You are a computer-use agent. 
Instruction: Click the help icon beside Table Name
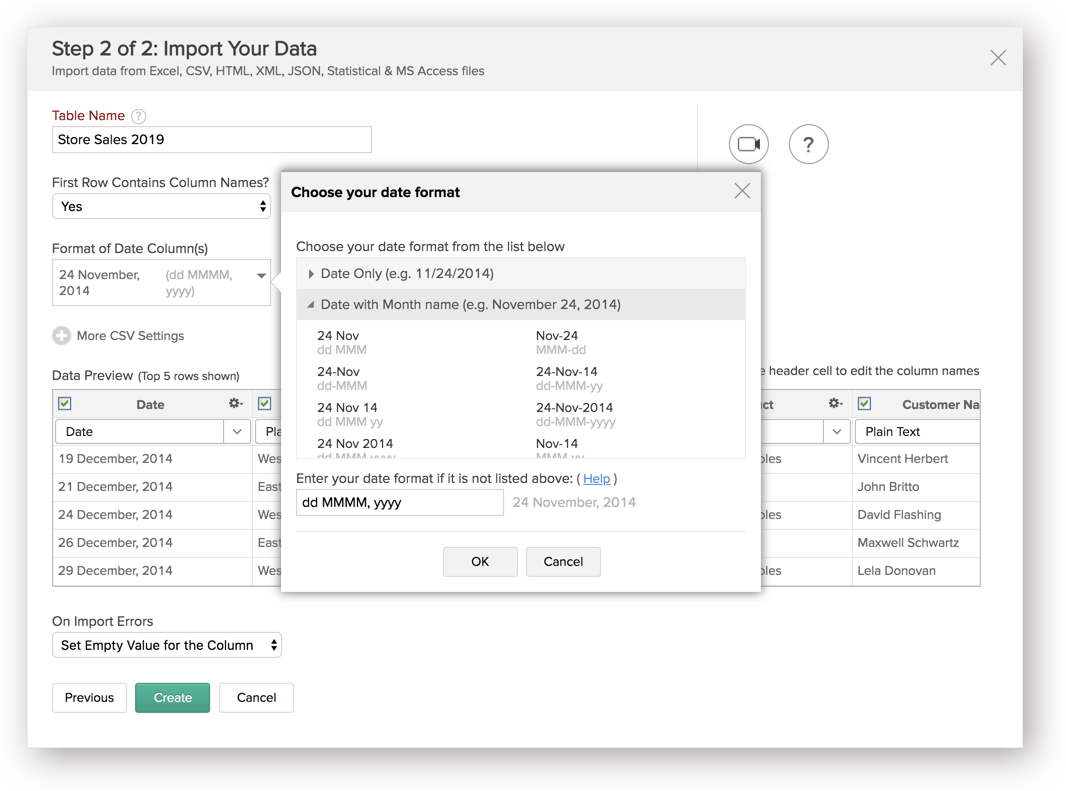[x=138, y=116]
